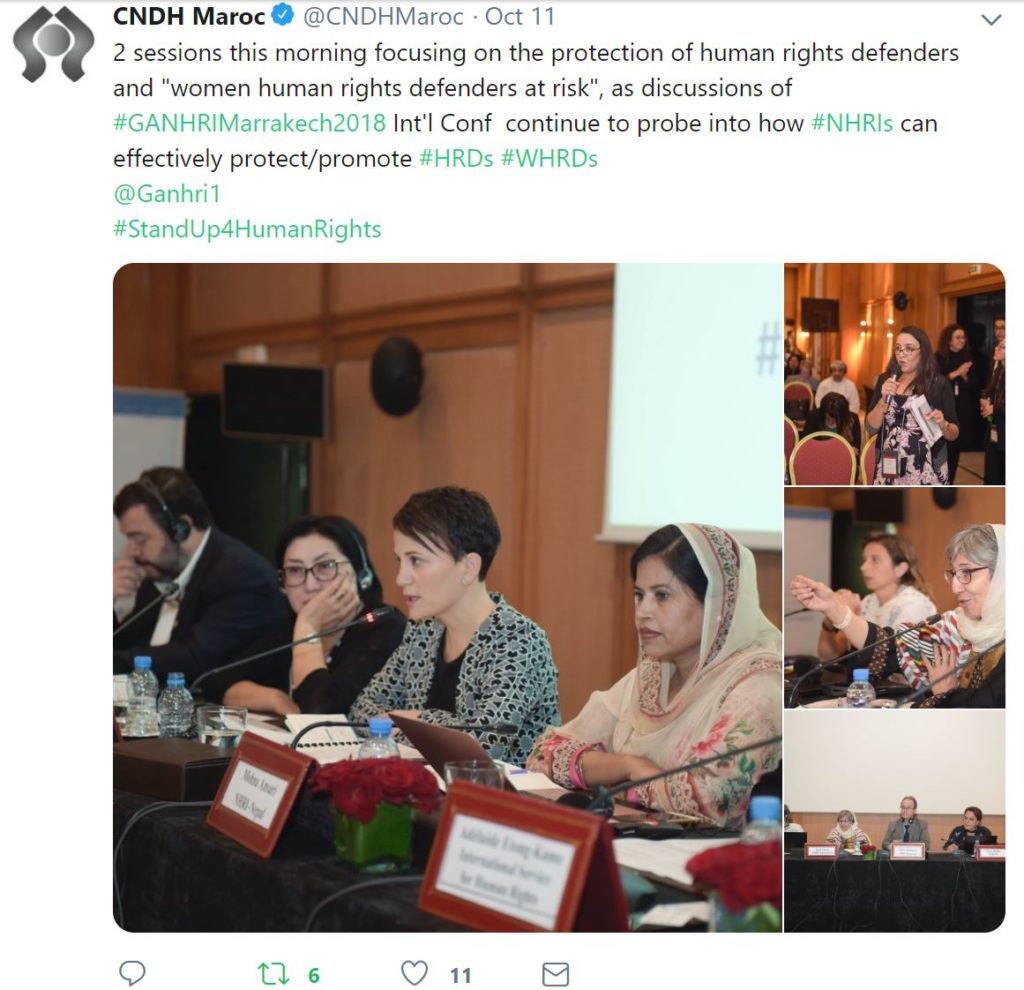Open the CNDH Maroc profile avatar
1024x990 pixels.
[54, 43]
